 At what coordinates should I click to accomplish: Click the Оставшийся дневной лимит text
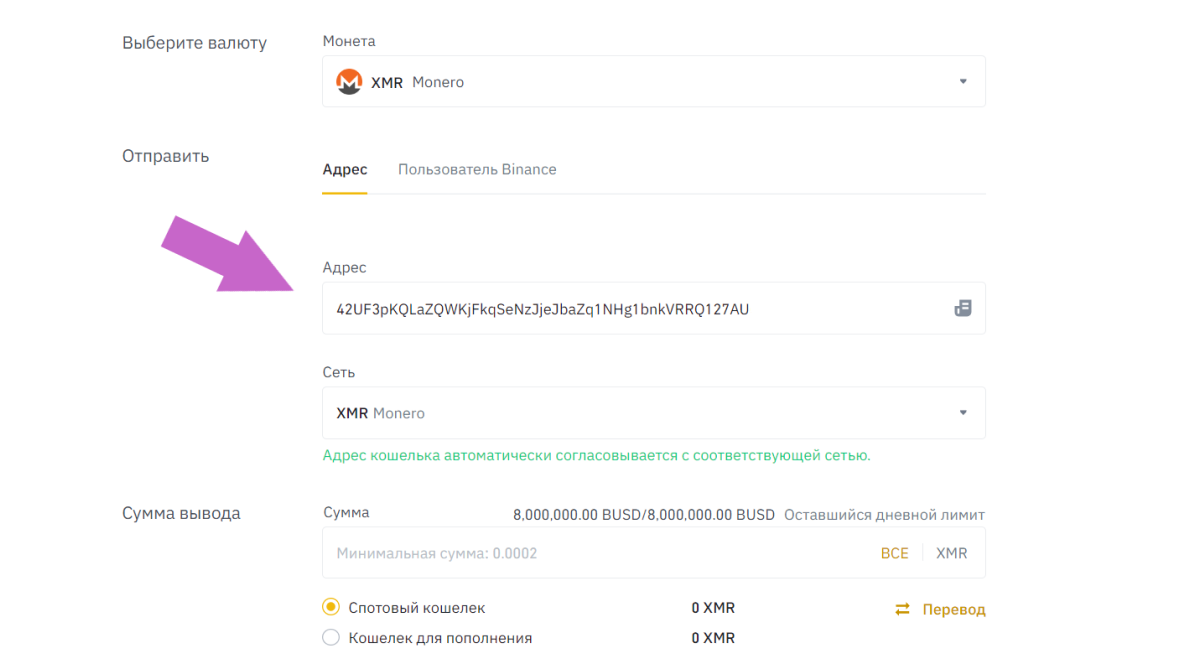point(884,515)
